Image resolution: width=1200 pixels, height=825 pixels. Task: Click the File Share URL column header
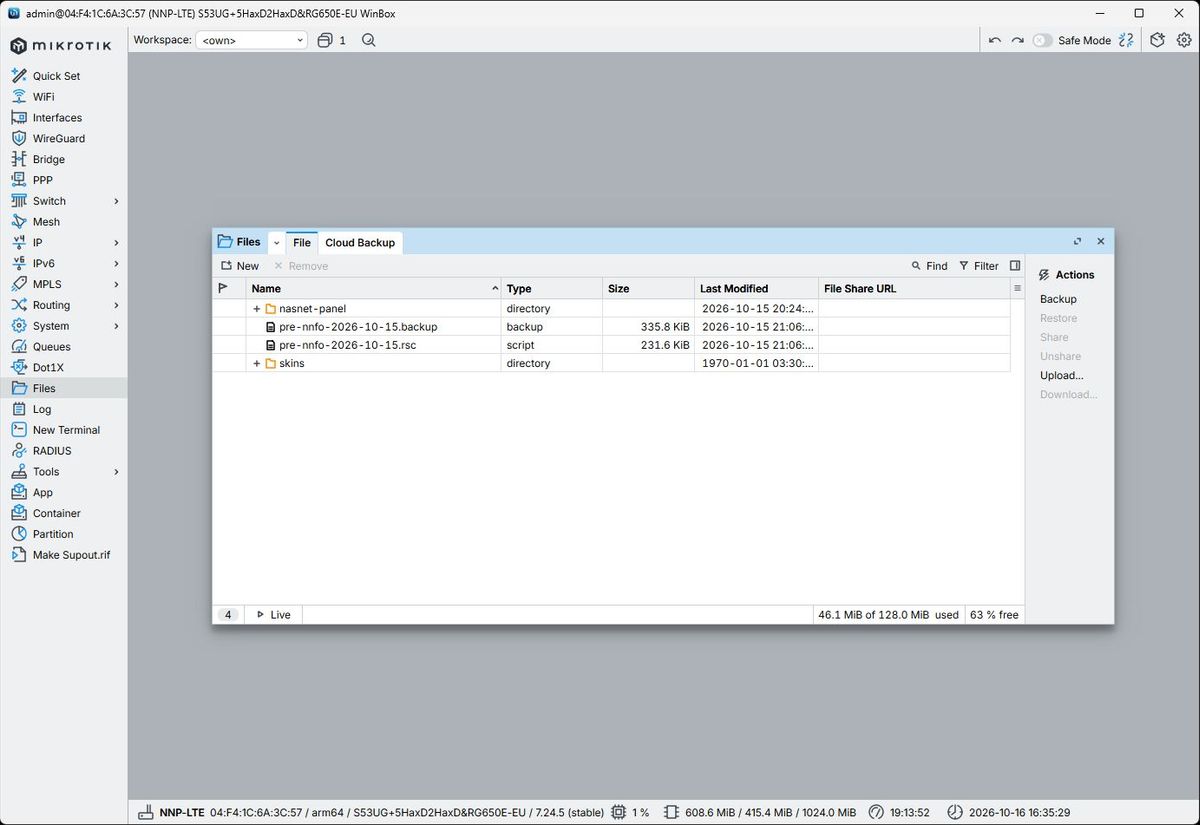914,289
